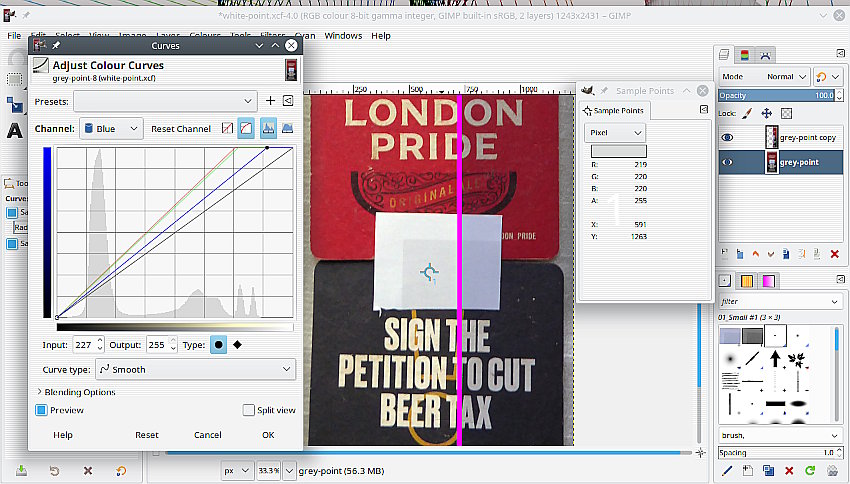Select the Sample Points tab
The width and height of the screenshot is (850, 484).
[x=615, y=110]
